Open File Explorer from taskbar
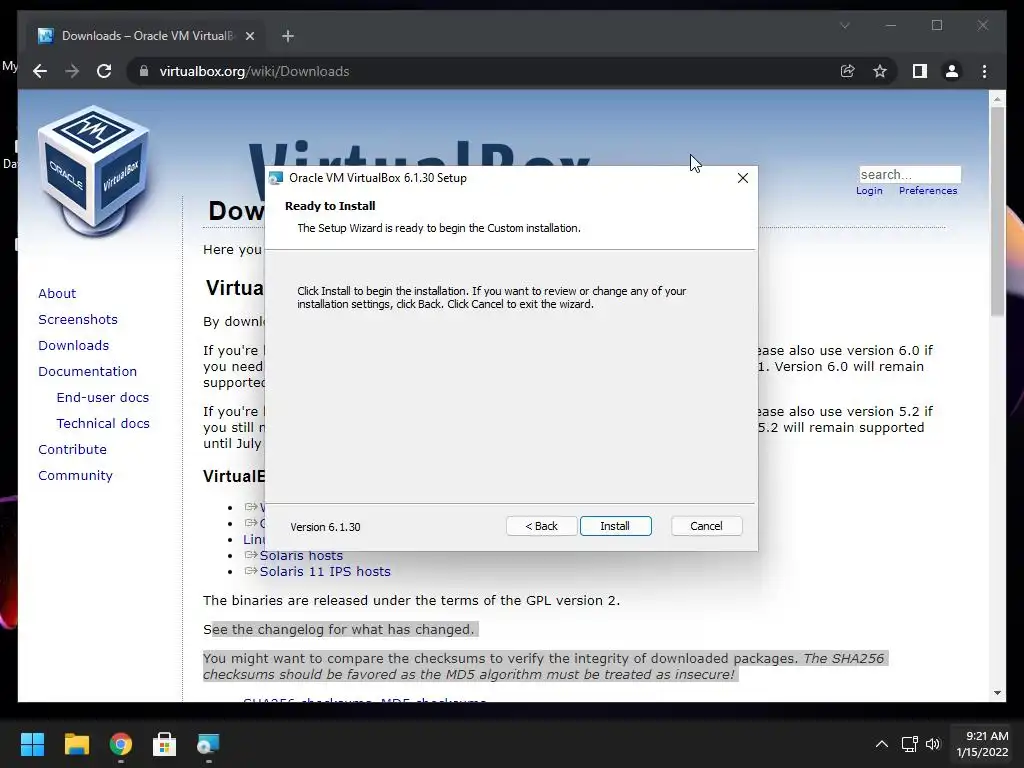 click(x=76, y=744)
